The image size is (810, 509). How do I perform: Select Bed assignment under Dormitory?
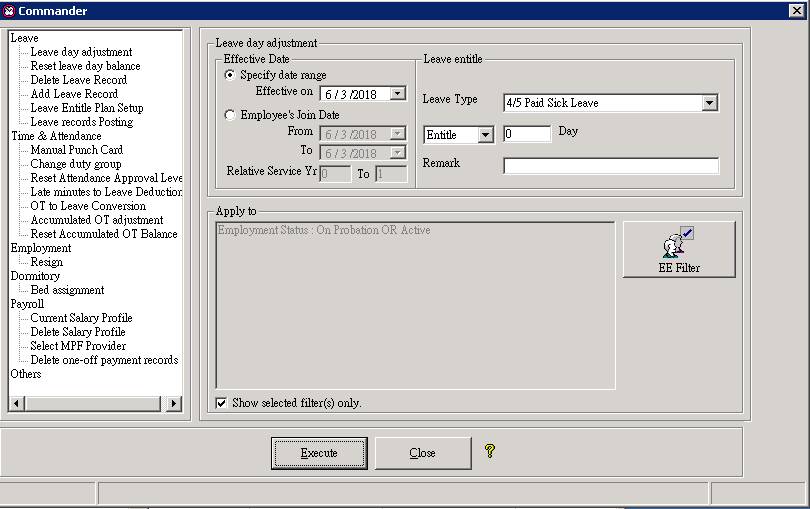[x=67, y=290]
